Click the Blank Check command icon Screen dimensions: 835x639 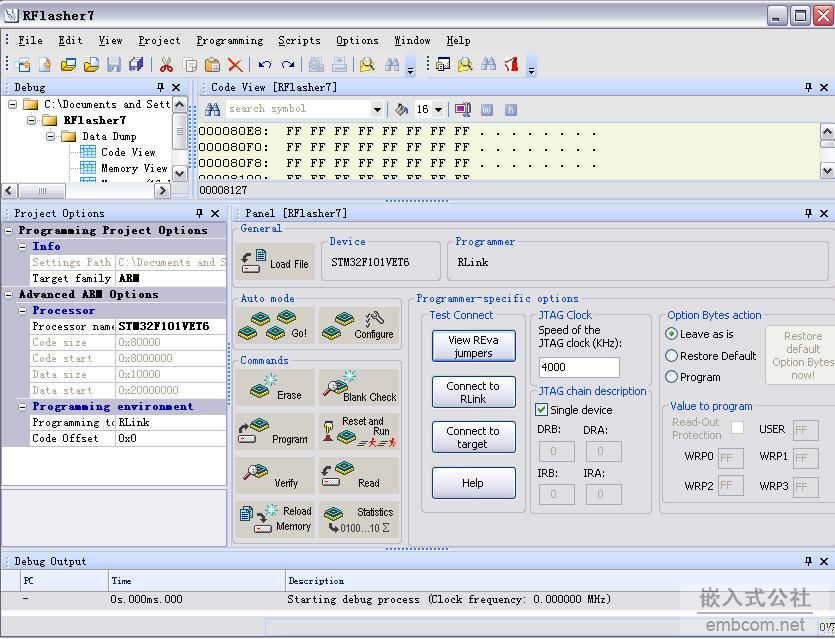[359, 388]
